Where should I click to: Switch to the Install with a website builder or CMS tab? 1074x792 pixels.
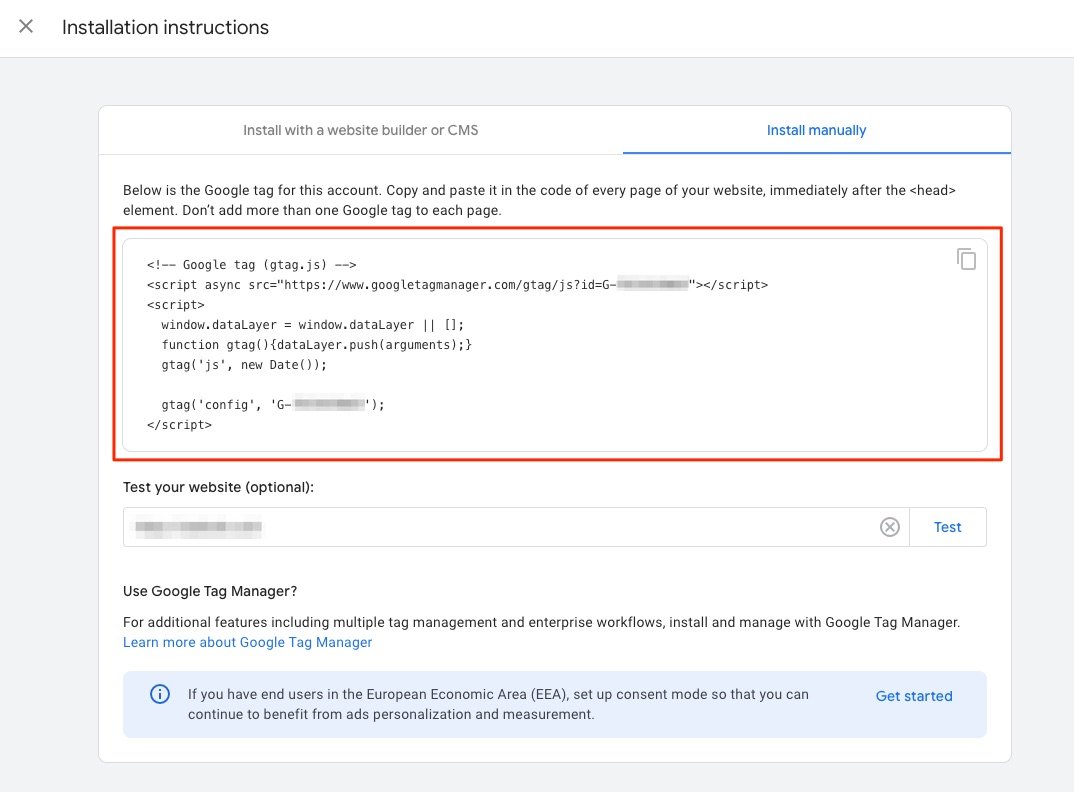click(x=360, y=130)
